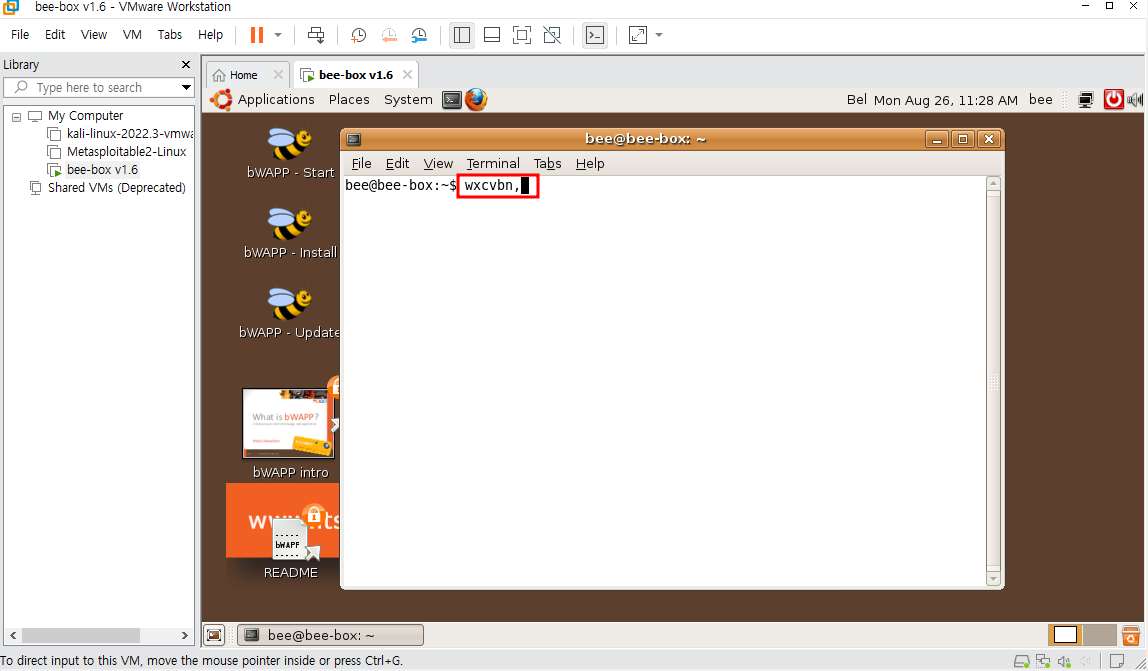
Task: Open the README desktop file
Action: click(291, 549)
